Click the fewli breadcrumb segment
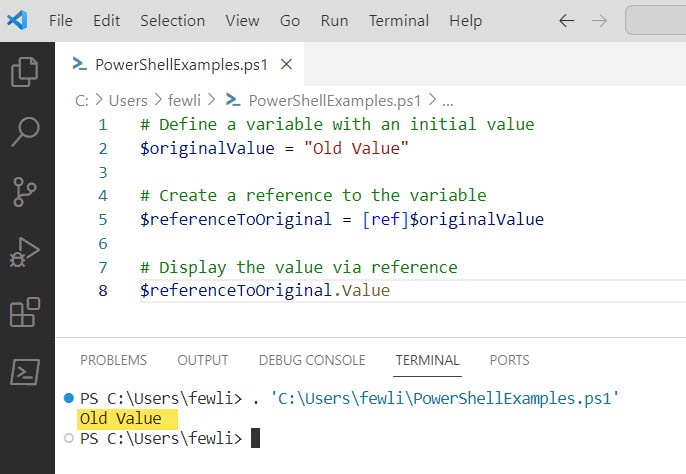 click(x=184, y=101)
